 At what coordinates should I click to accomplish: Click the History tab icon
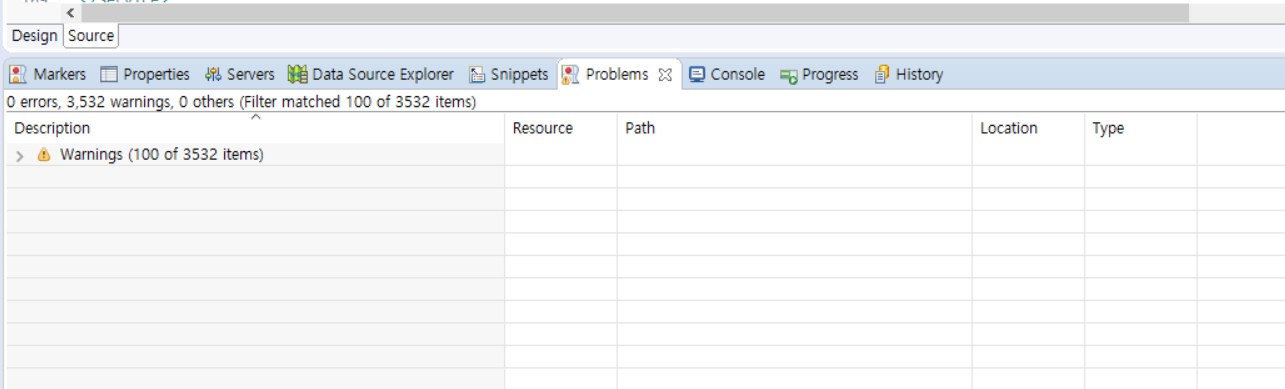pyautogui.click(x=881, y=74)
